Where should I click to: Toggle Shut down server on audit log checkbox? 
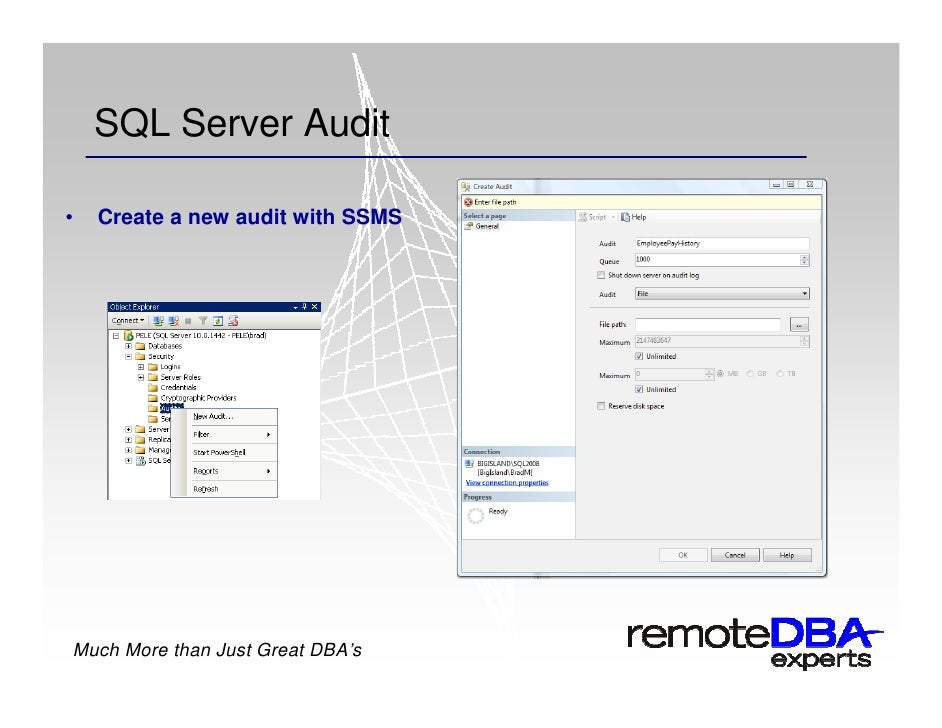[x=601, y=275]
